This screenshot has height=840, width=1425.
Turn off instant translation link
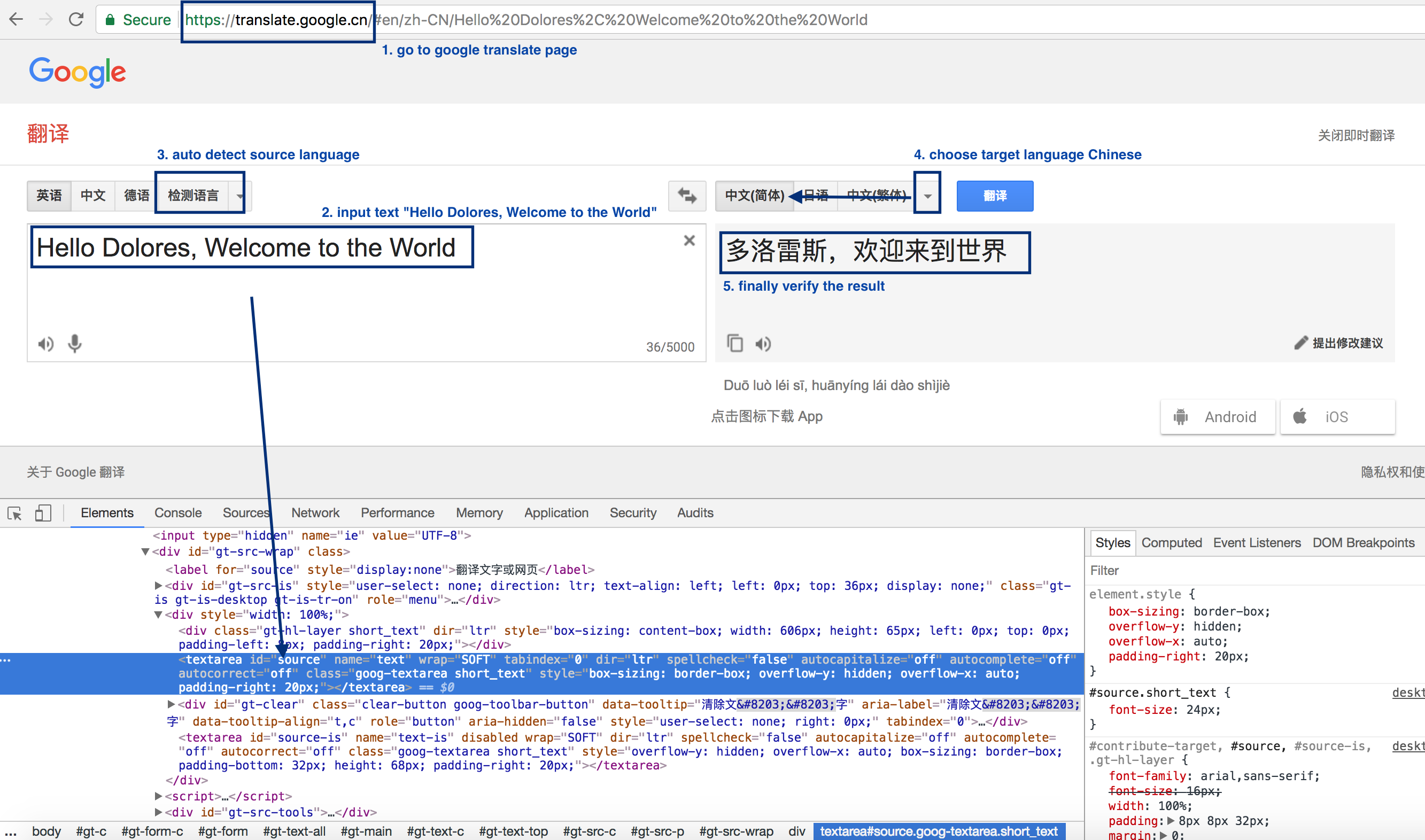1356,135
